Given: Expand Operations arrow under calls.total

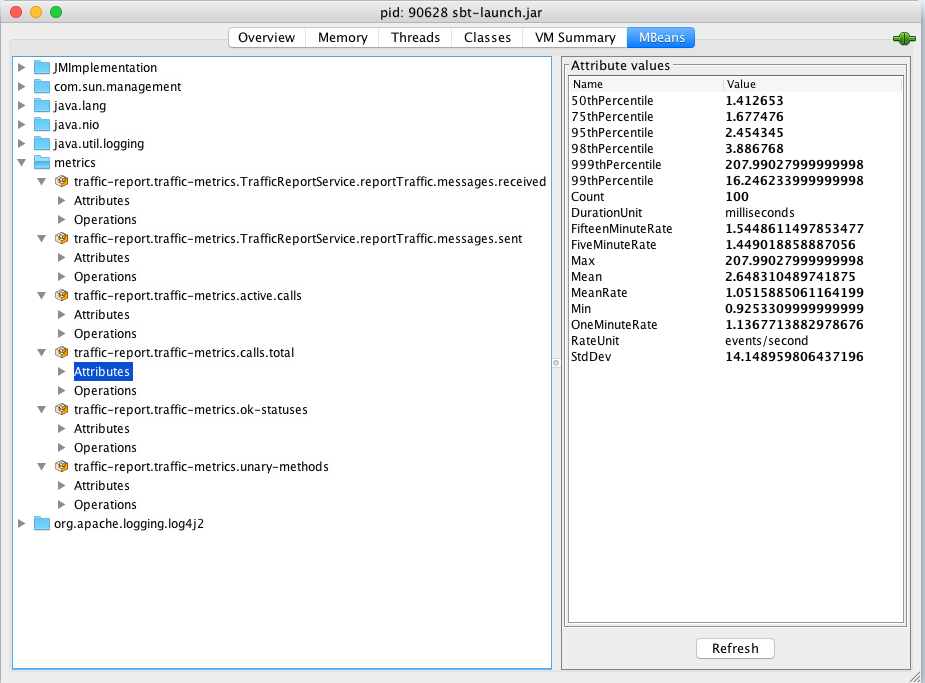Looking at the screenshot, I should point(61,390).
